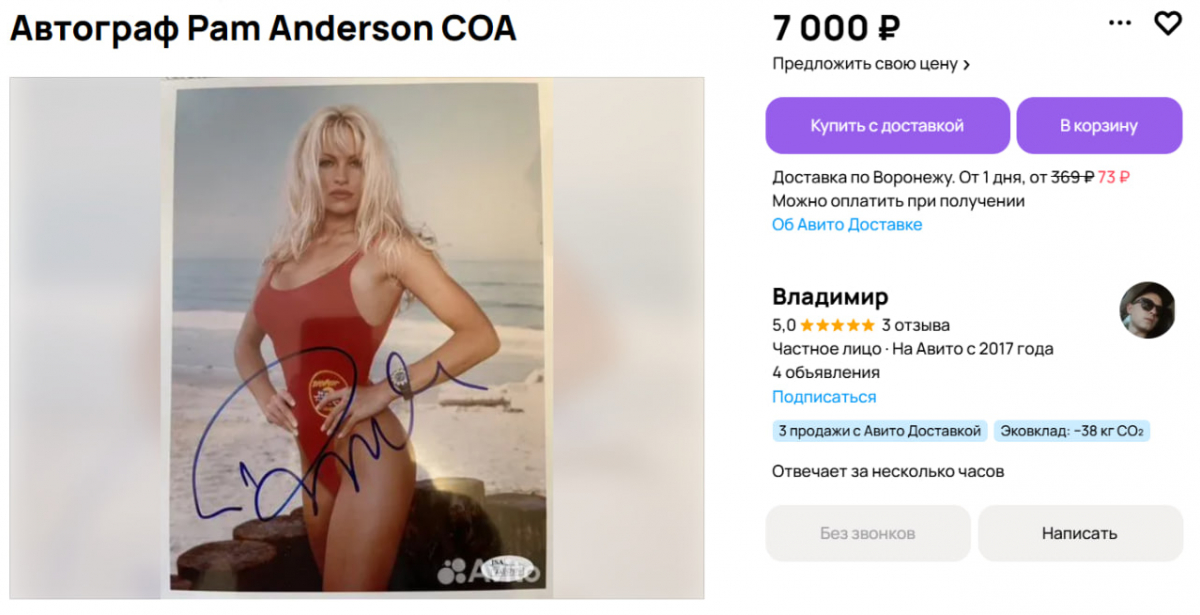Click the Купить с доставкой button

(887, 126)
